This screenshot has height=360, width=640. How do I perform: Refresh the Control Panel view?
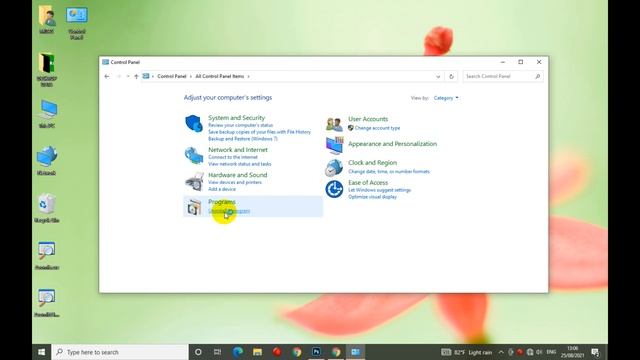pos(451,76)
